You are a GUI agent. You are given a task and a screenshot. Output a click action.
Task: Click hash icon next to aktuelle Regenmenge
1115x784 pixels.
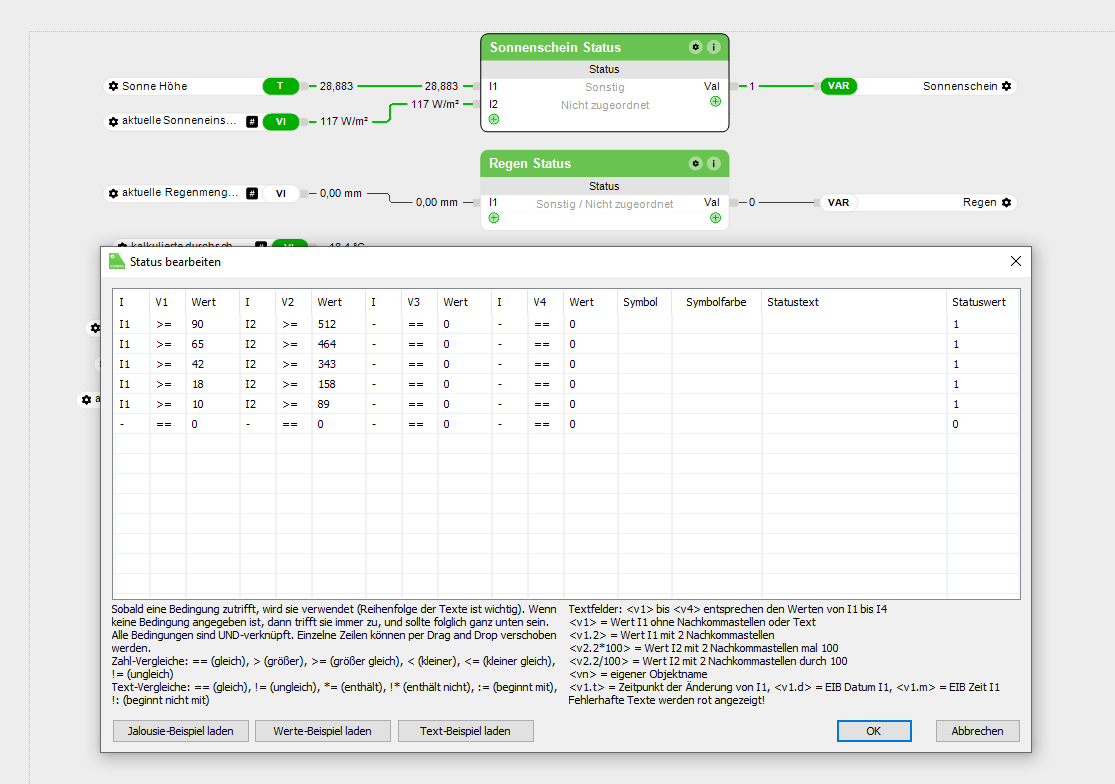(x=252, y=193)
